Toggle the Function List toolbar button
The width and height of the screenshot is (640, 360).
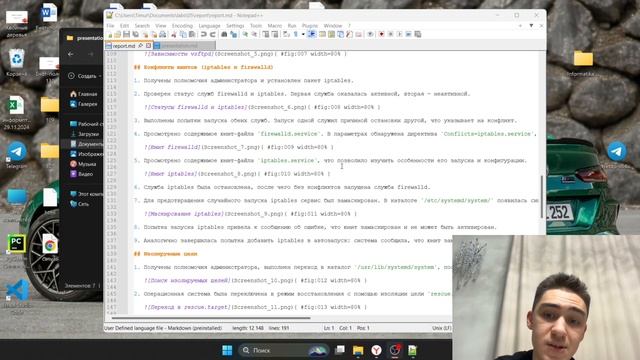tap(349, 34)
